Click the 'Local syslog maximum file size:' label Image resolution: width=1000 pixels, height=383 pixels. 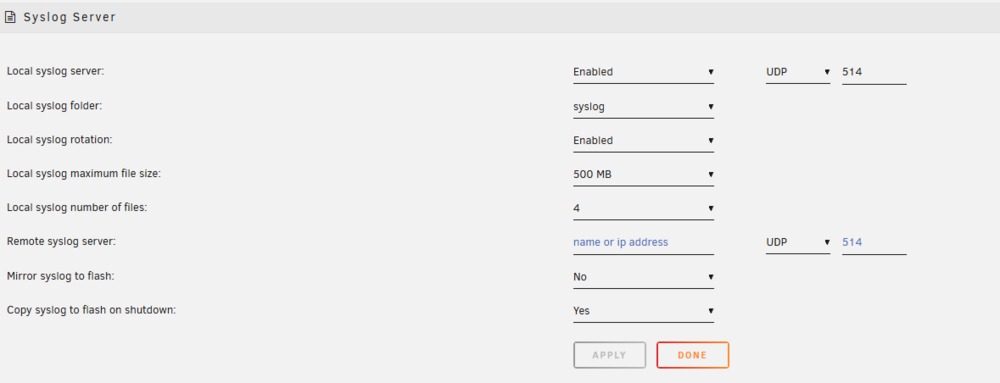pos(84,173)
